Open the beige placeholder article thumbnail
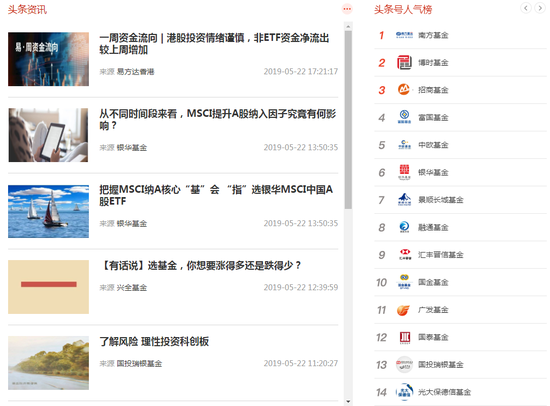 (x=48, y=287)
